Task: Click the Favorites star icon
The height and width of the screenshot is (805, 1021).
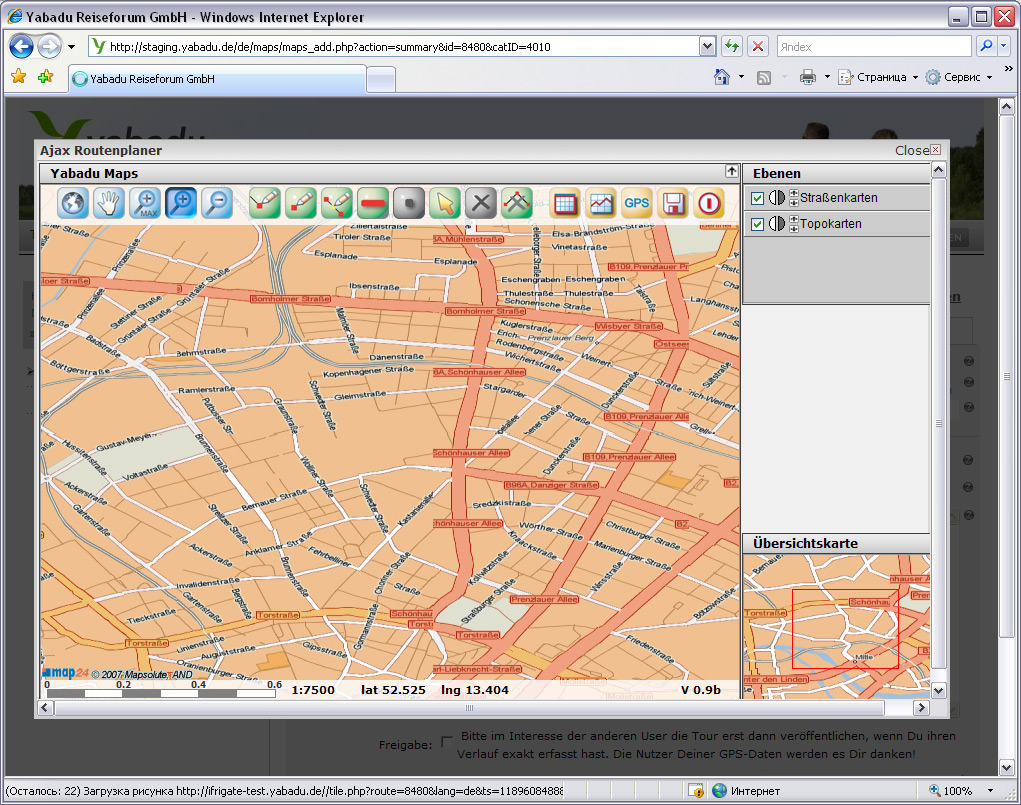Action: click(x=19, y=77)
